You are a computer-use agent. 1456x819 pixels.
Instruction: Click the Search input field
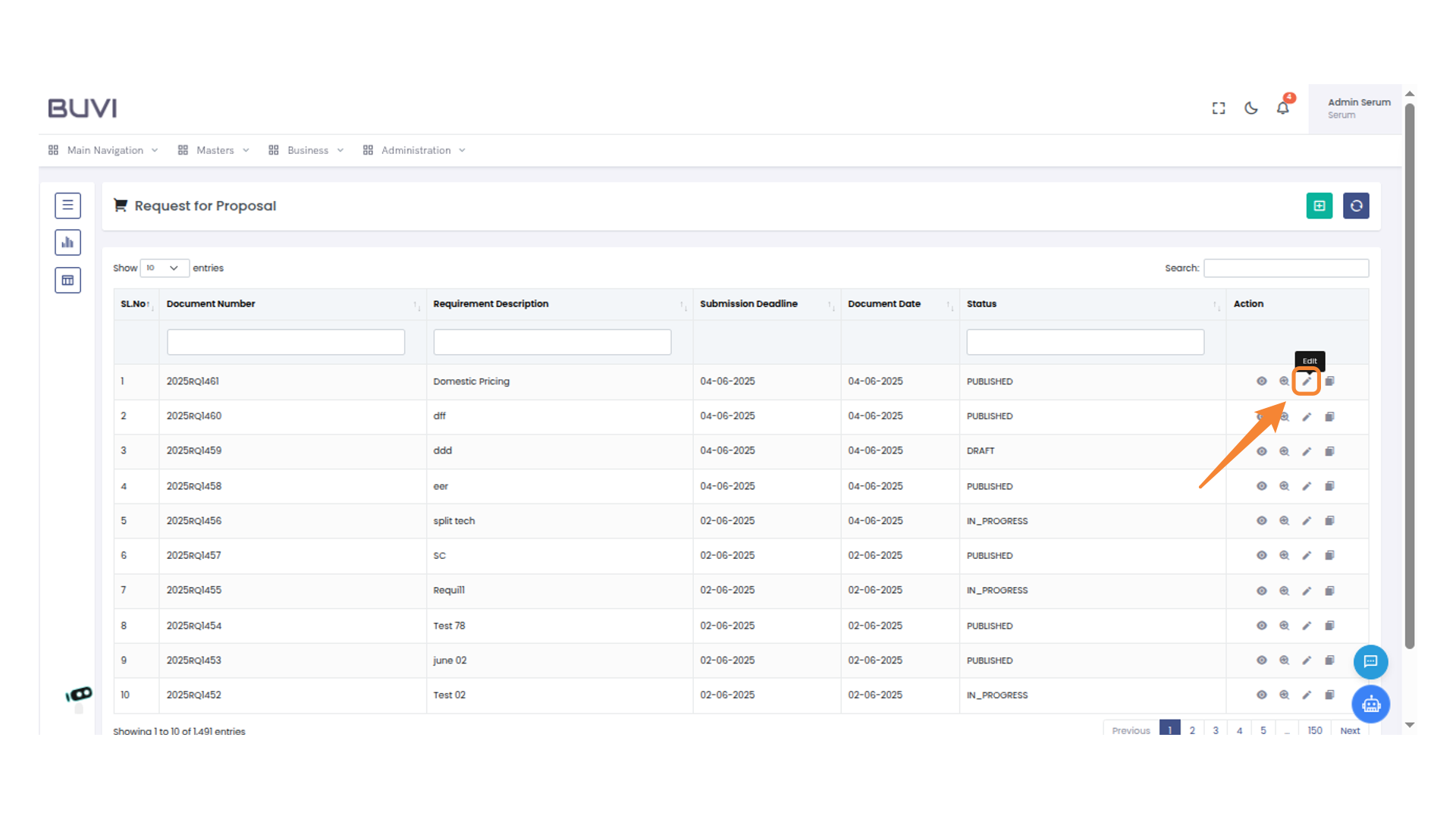coord(1286,268)
